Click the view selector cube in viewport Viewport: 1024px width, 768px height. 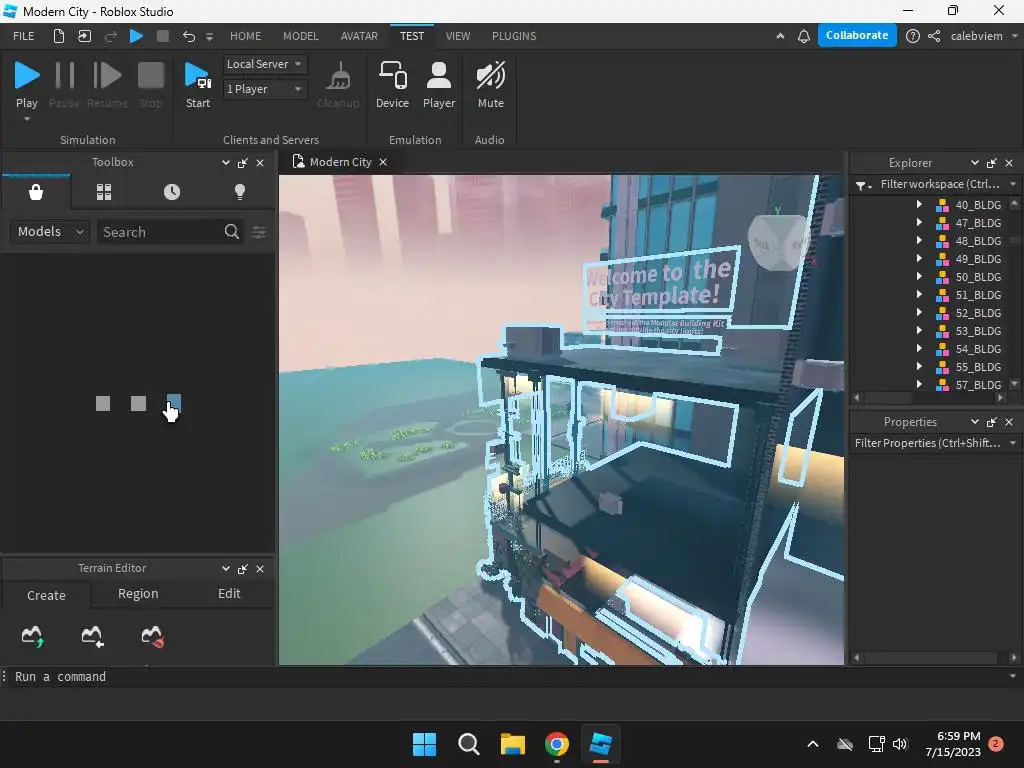click(778, 242)
